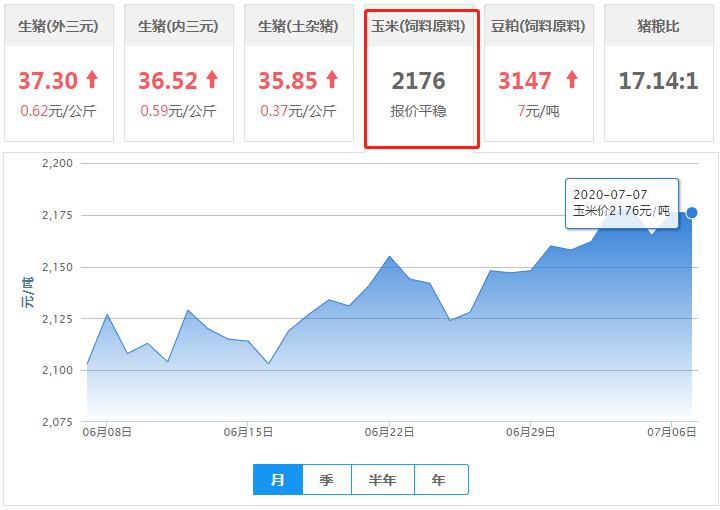Select the 月 time range tab
This screenshot has width=720, height=510.
(x=278, y=480)
